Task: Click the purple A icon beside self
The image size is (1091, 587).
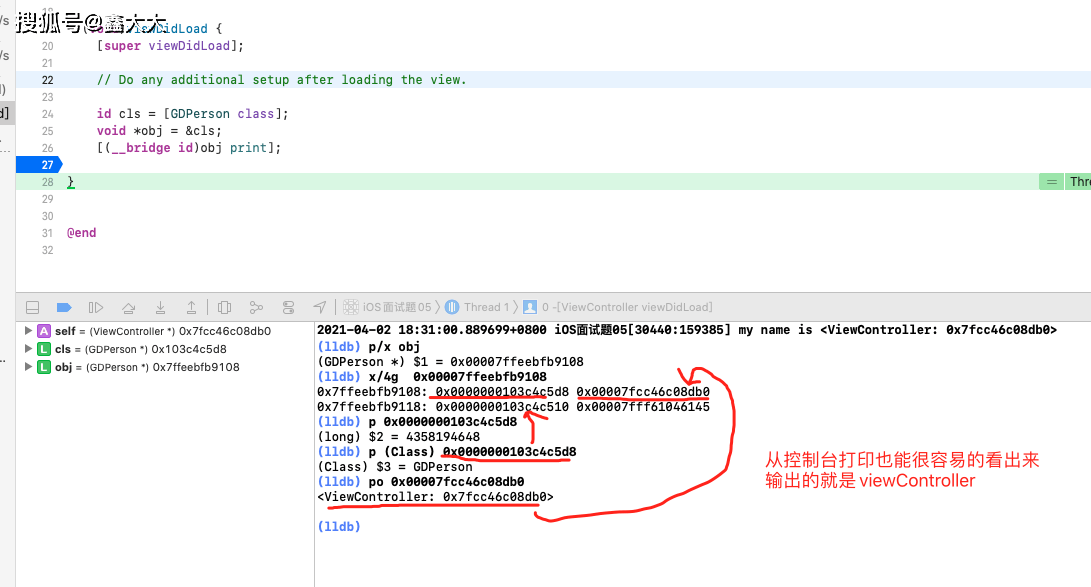Action: click(x=44, y=331)
